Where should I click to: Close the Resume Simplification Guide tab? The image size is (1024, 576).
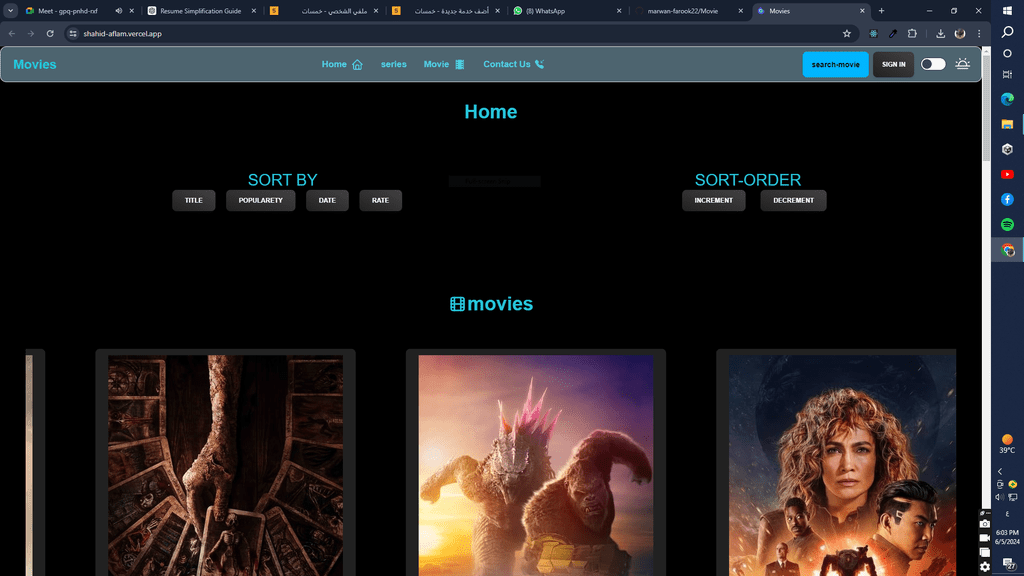tap(253, 11)
